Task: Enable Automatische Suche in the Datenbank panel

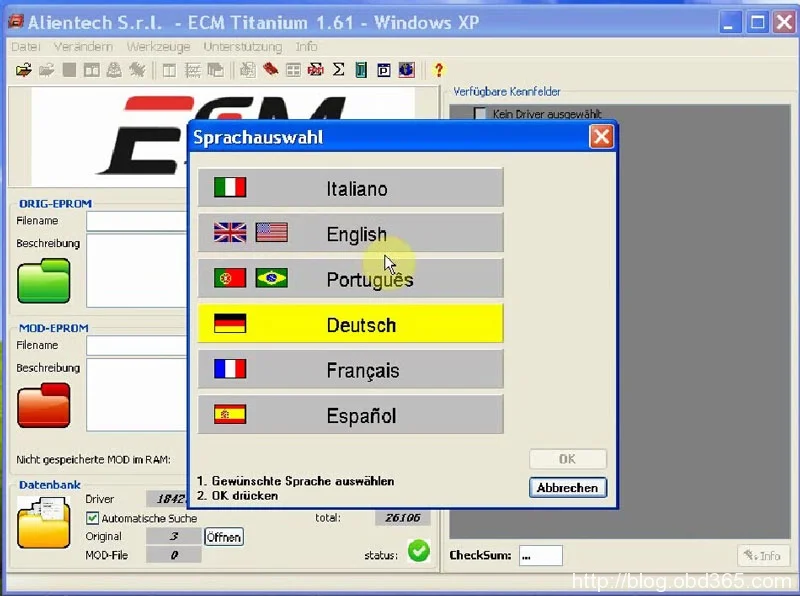Action: pyautogui.click(x=90, y=518)
